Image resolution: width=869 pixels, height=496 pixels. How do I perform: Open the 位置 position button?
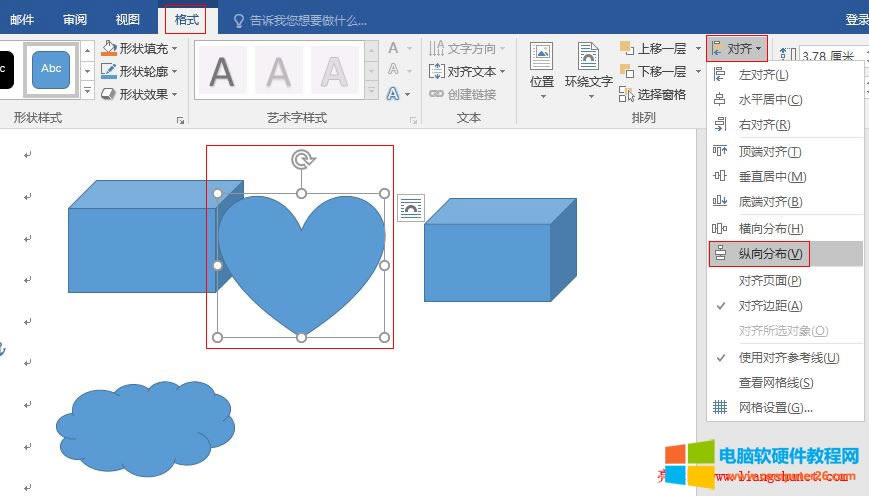coord(541,70)
